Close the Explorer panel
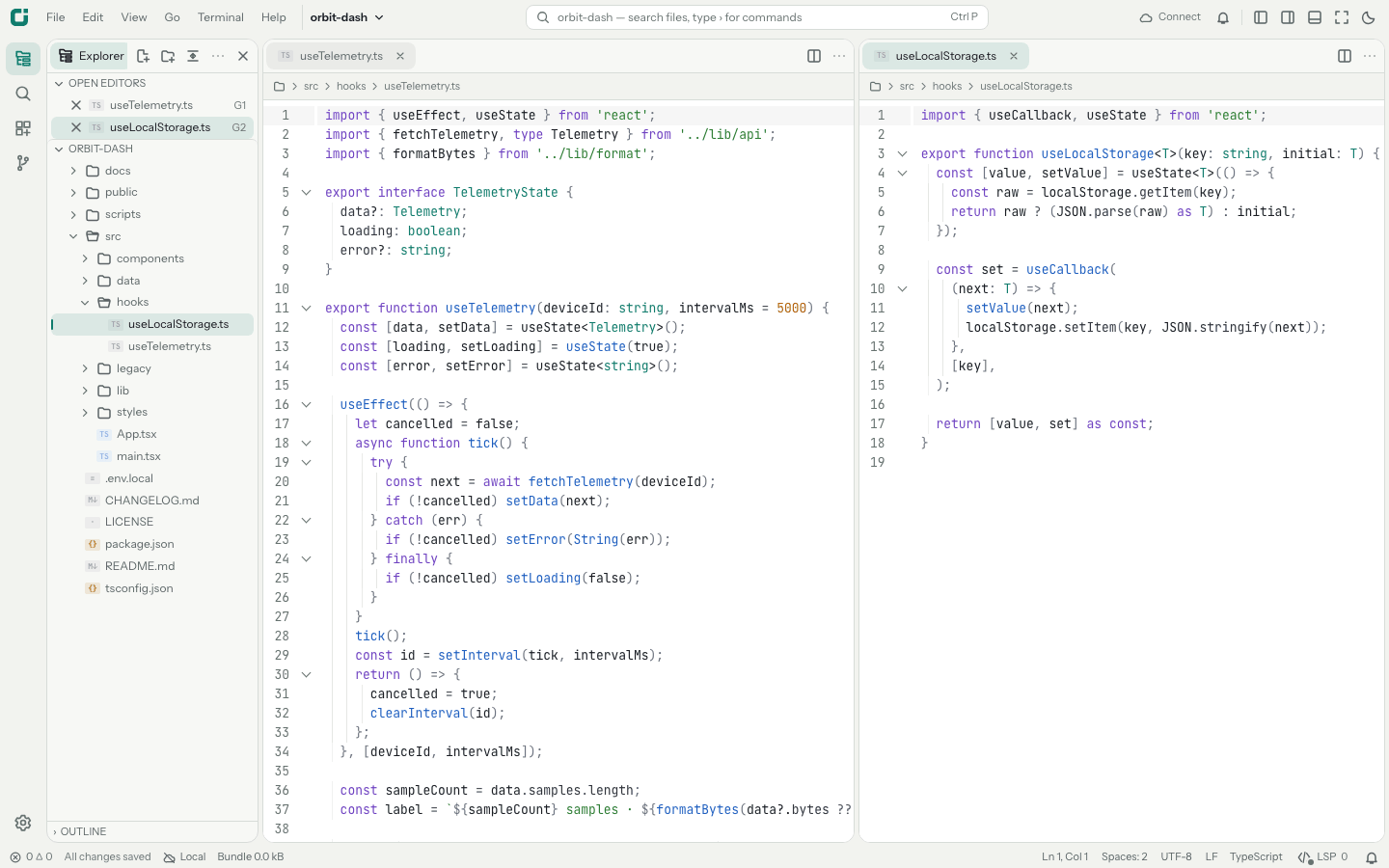This screenshot has height=868, width=1389. (243, 56)
